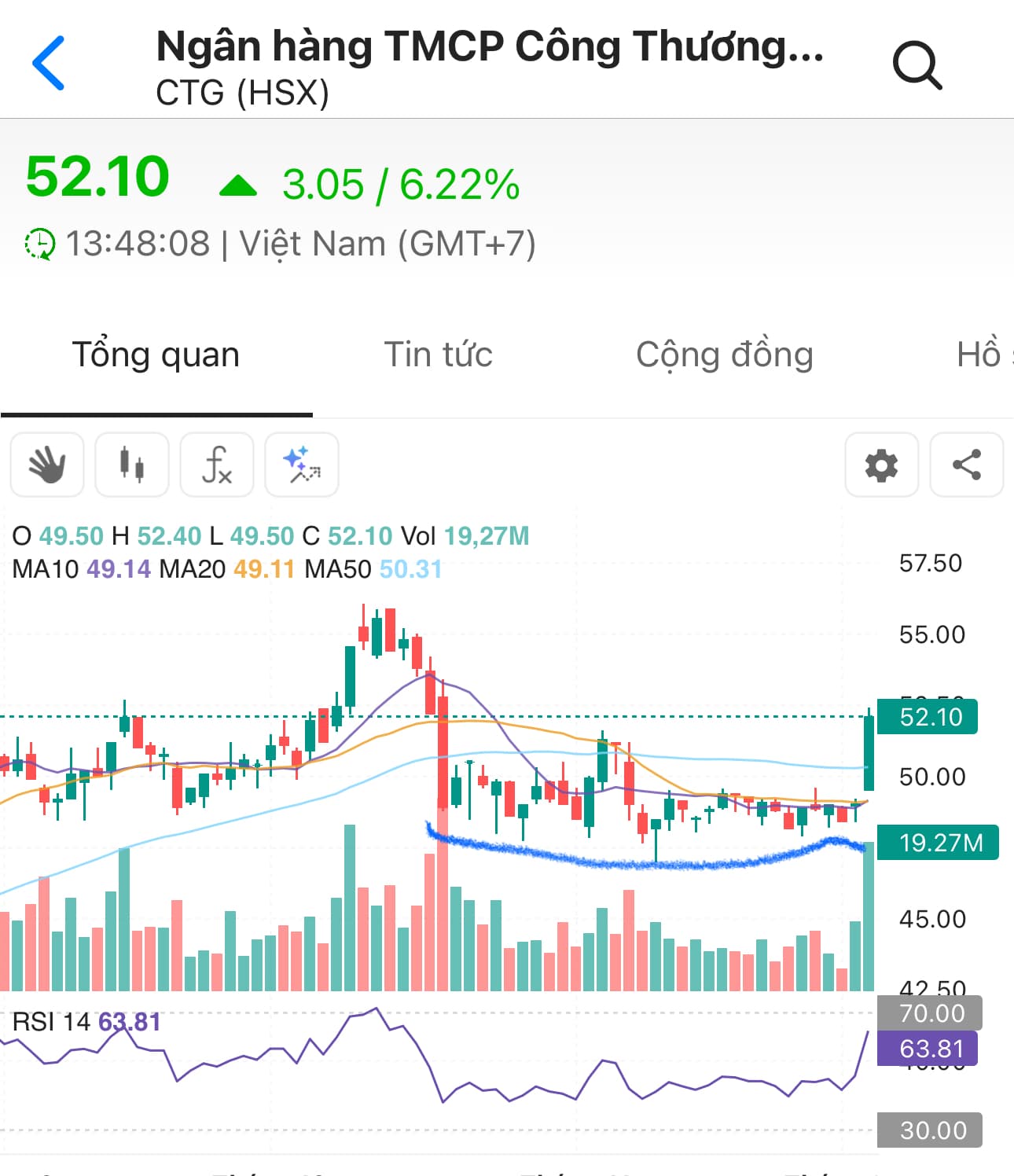Viewport: 1014px width, 1176px height.
Task: Tap the 19.27M volume tag on axis
Action: click(x=938, y=843)
